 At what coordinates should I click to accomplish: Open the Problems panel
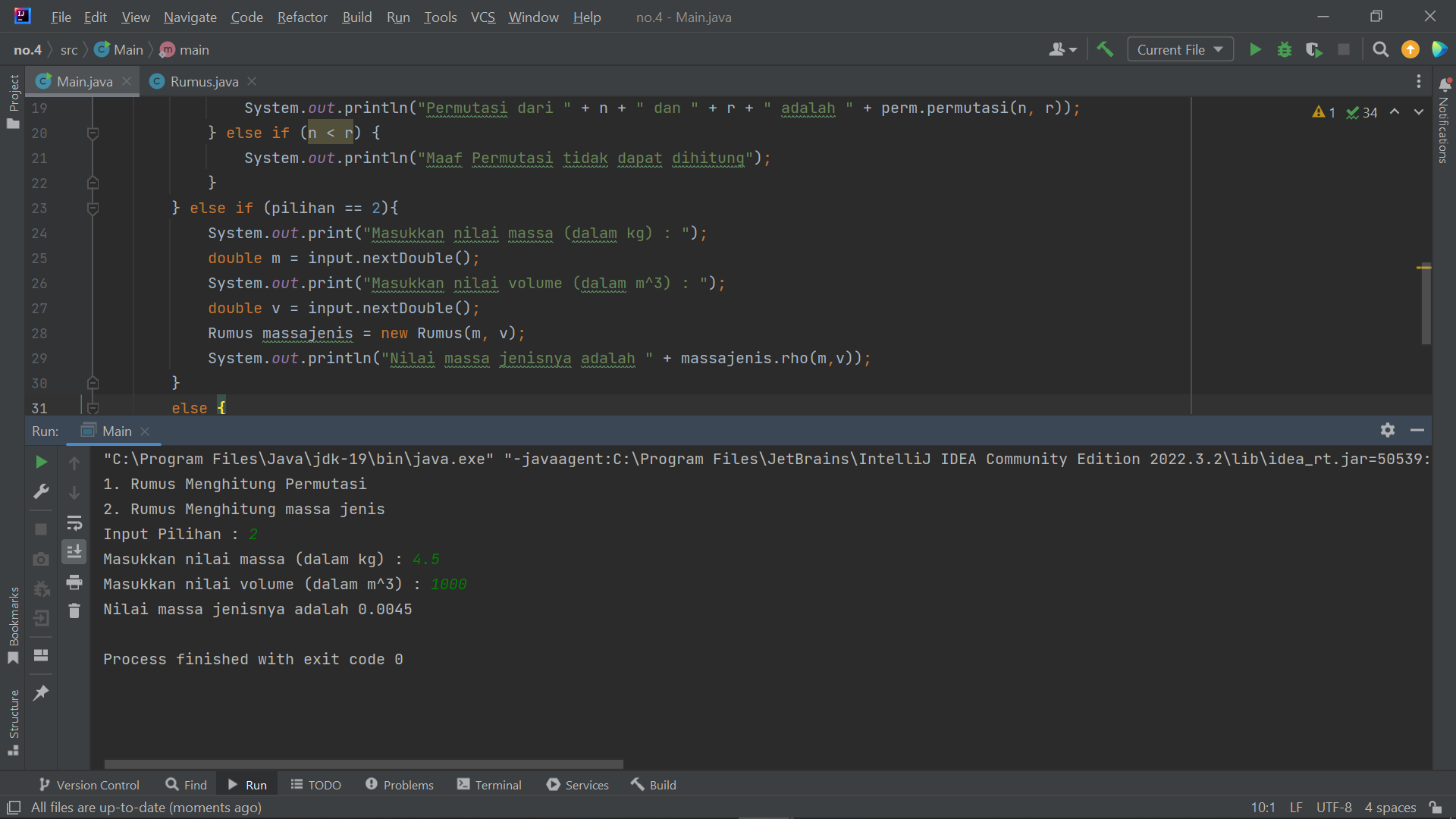coord(400,785)
